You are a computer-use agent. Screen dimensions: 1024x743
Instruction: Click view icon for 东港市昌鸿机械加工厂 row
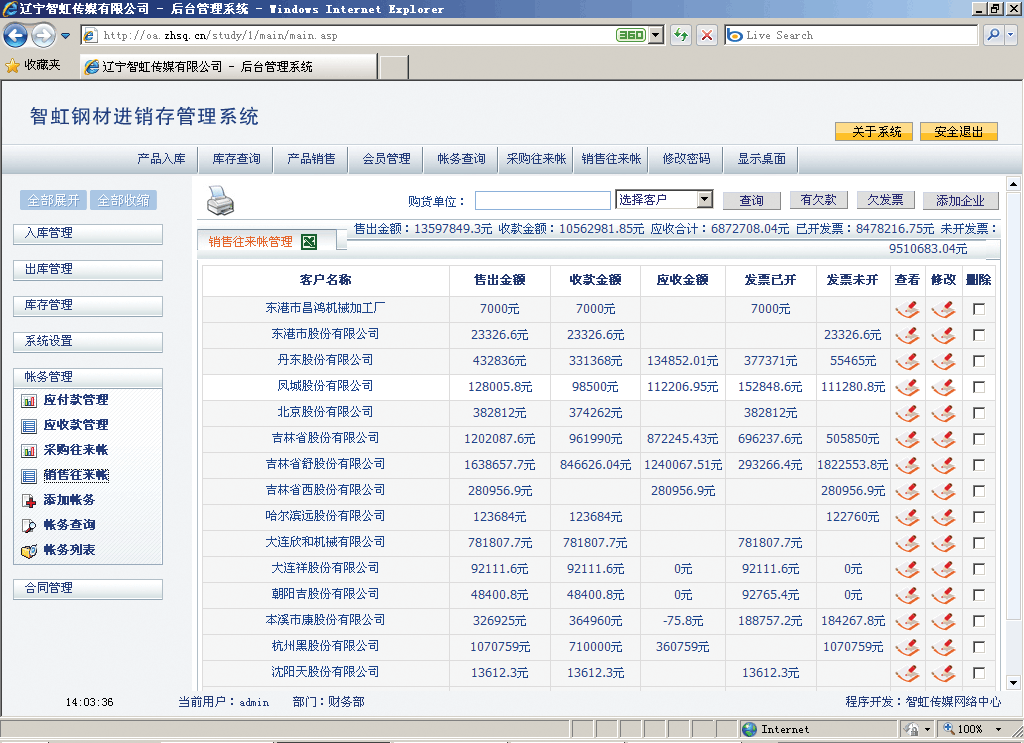coord(907,309)
